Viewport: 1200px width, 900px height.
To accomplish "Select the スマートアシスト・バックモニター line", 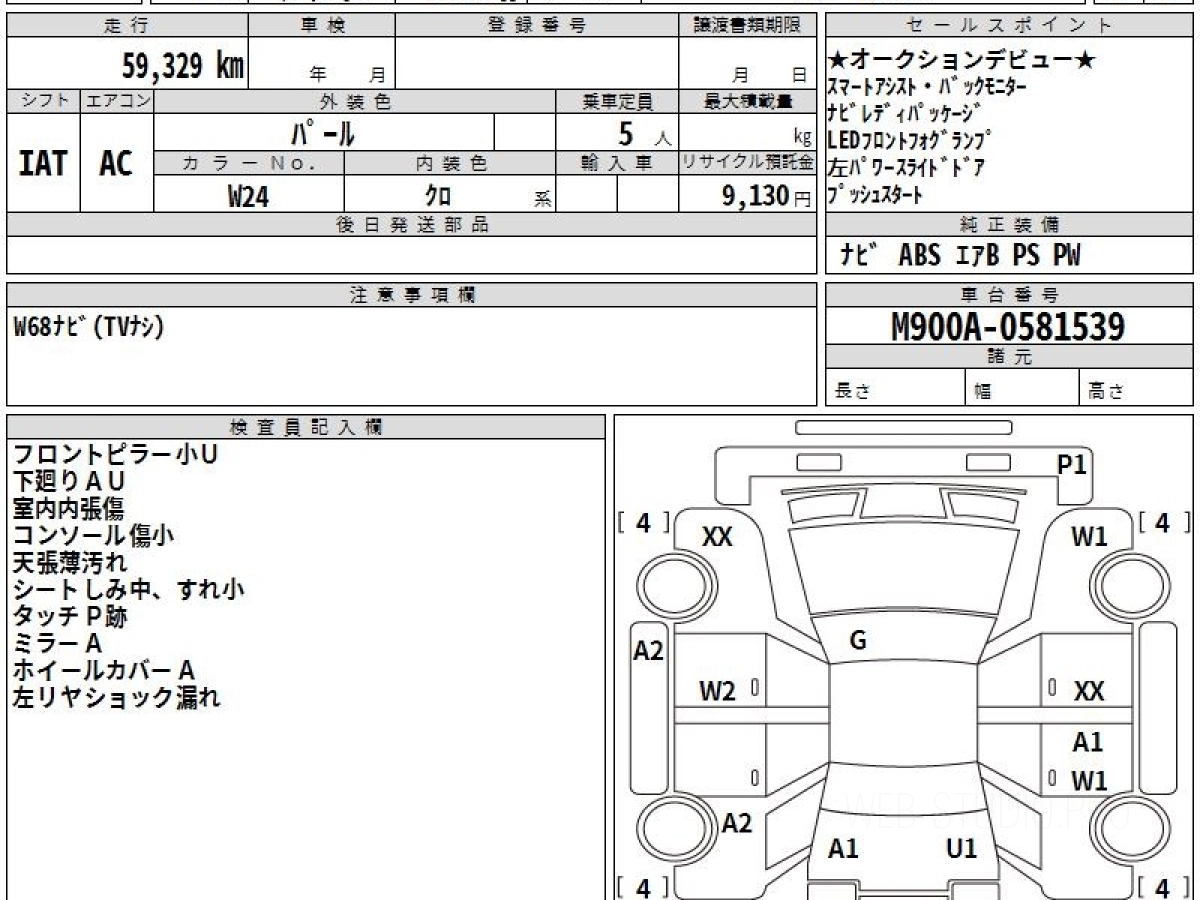I will click(x=927, y=87).
